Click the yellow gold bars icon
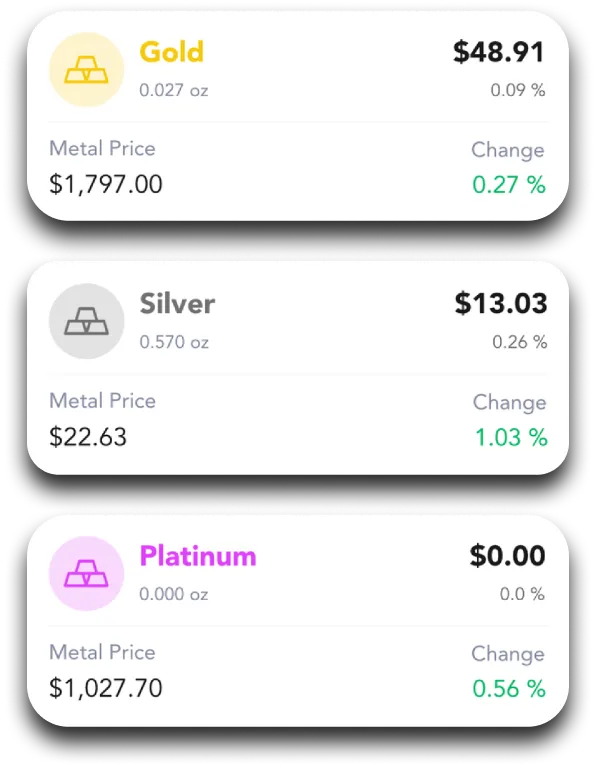The width and height of the screenshot is (594, 767). coord(87,69)
